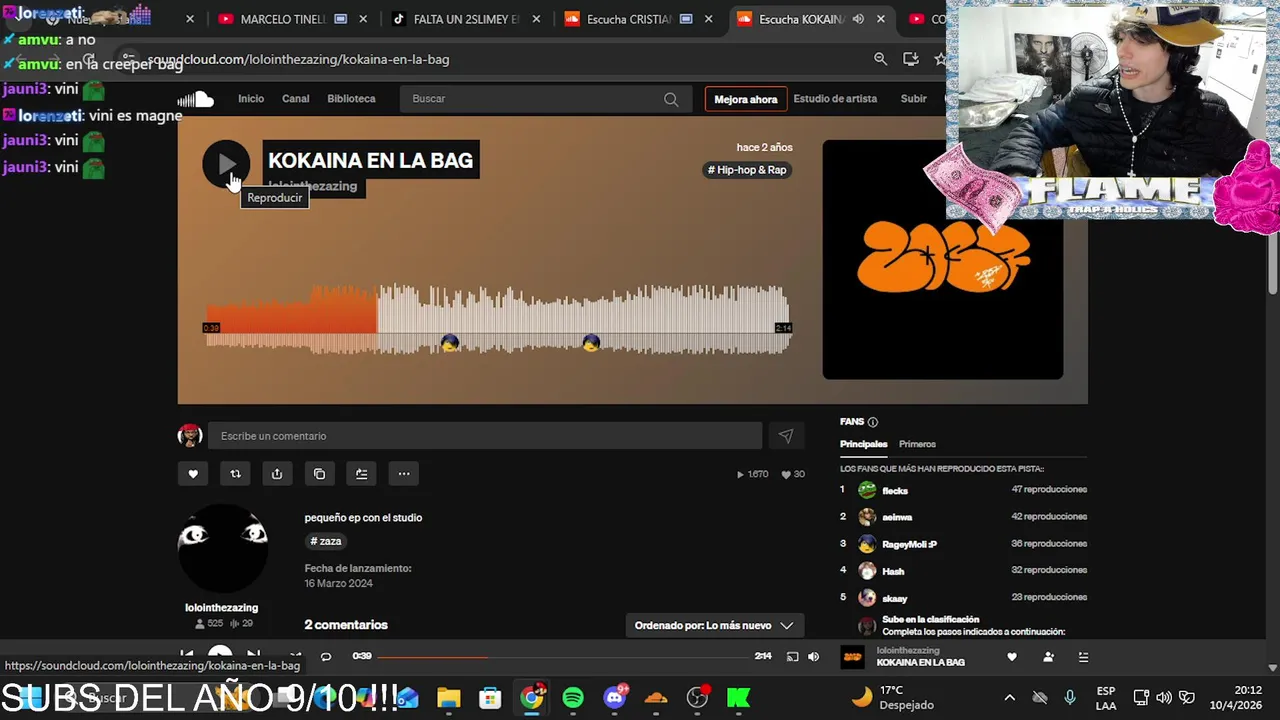Go to Inicio in SoundCloud navigation
Screen dimensions: 1280x720
pos(251,98)
